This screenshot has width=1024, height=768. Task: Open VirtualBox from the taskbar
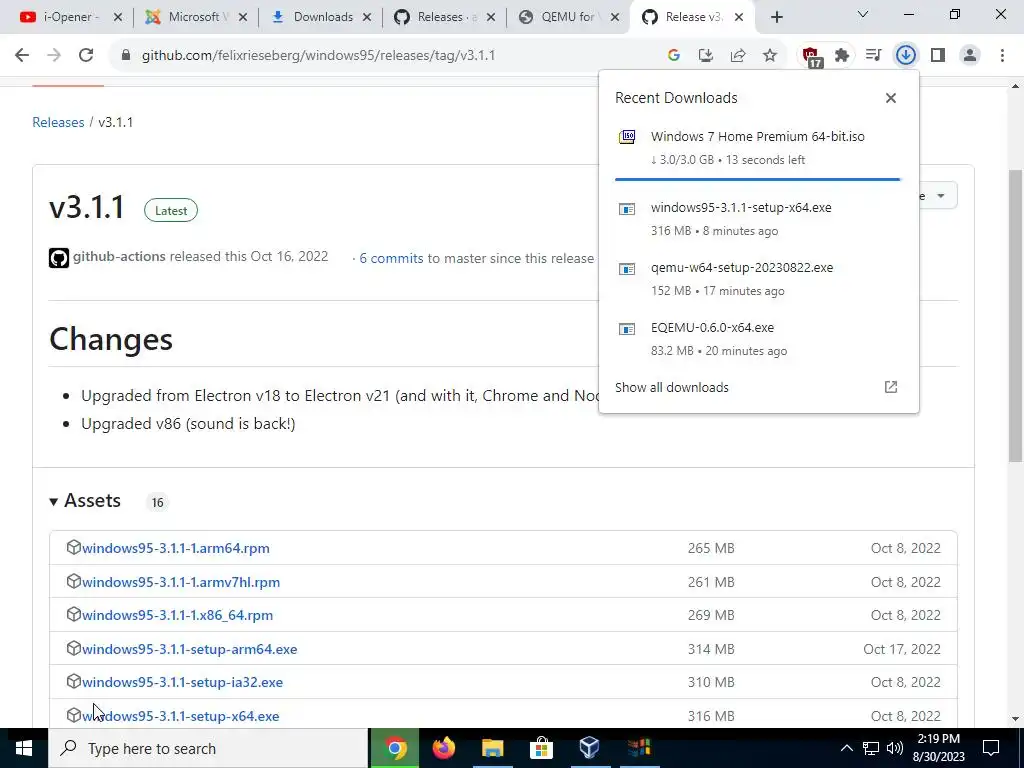(590, 748)
